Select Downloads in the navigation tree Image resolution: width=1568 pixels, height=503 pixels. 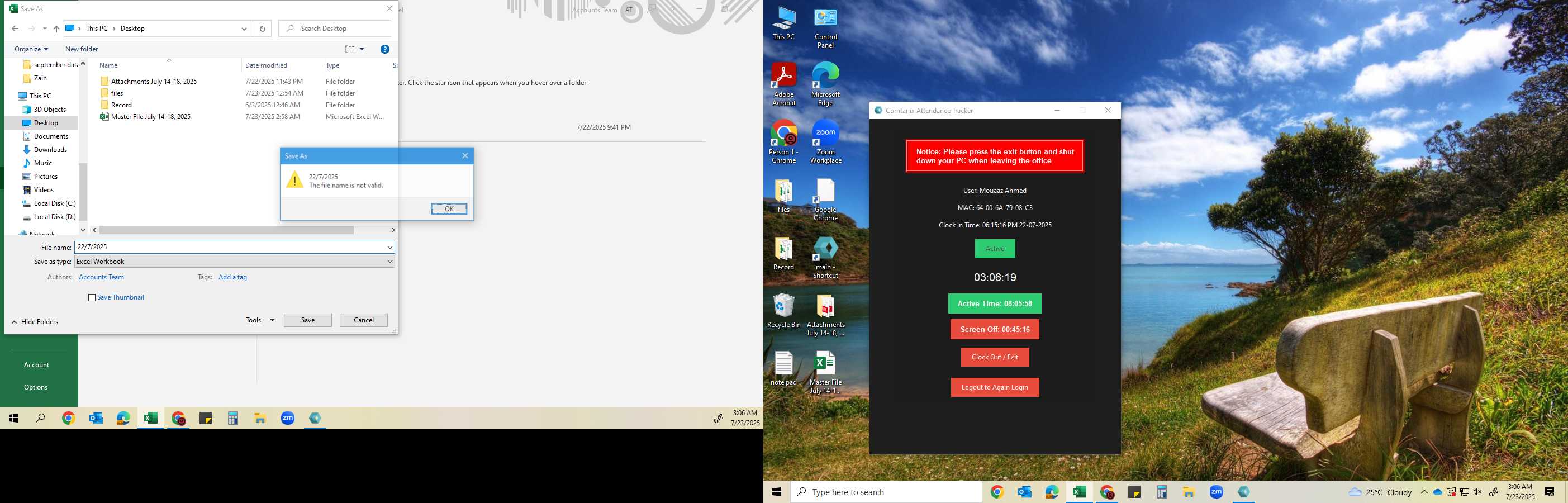tap(50, 150)
